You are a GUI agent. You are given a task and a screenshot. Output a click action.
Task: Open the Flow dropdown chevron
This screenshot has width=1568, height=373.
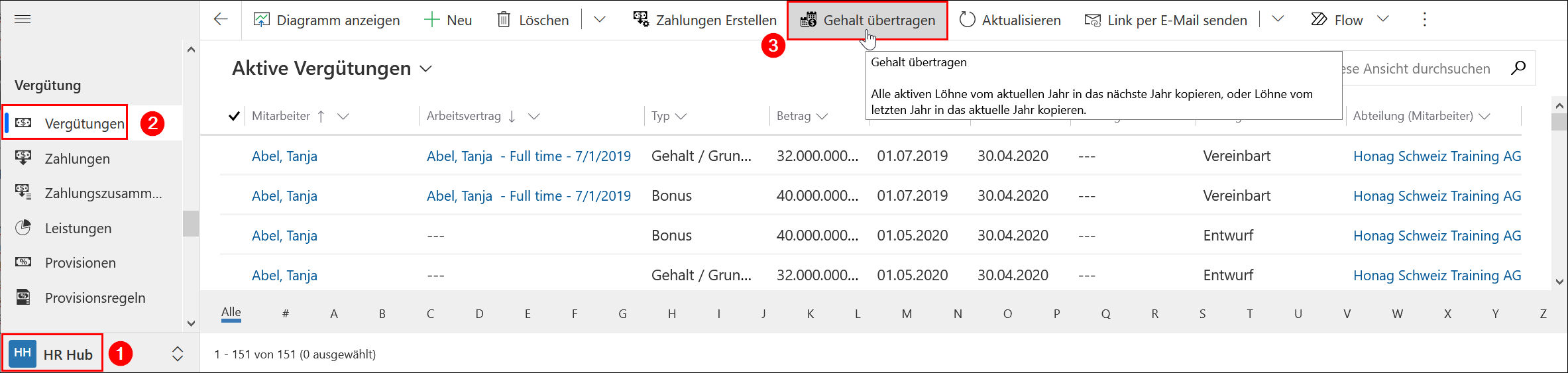(x=1382, y=19)
